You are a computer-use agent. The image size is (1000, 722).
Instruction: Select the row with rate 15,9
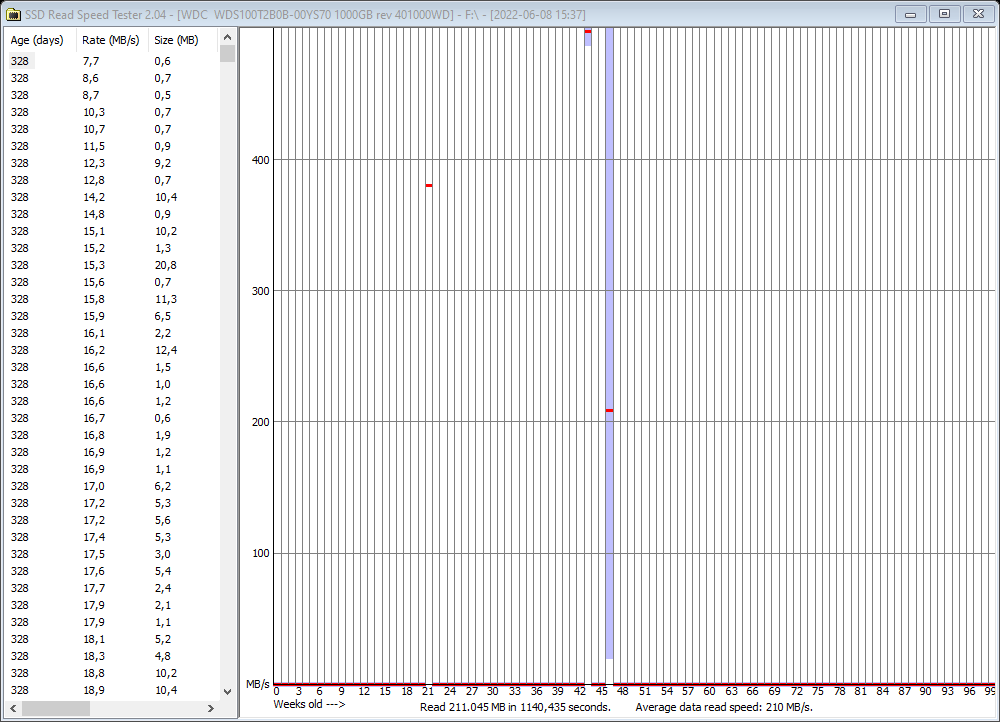[x=112, y=316]
